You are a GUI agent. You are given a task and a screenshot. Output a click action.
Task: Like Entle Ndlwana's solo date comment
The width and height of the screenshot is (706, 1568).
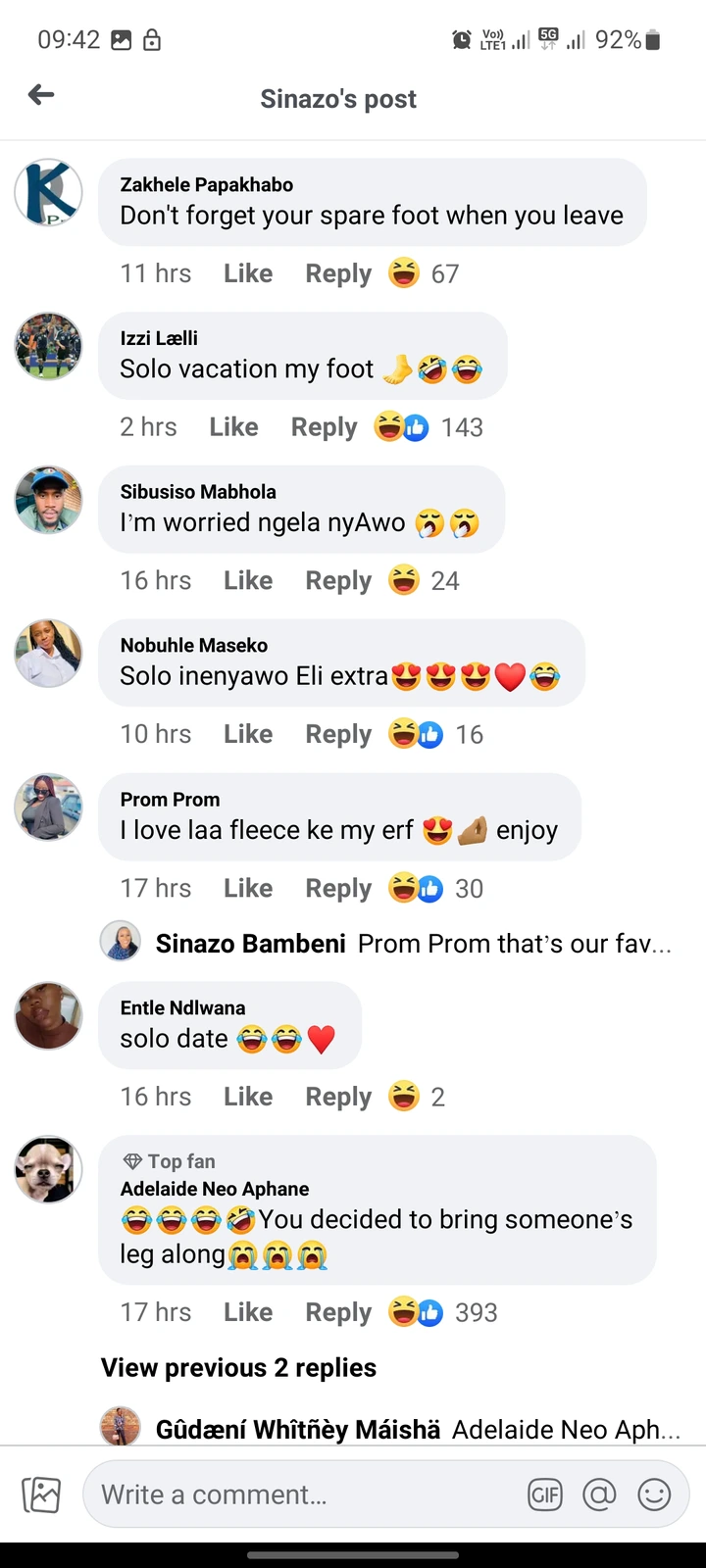(x=248, y=1097)
